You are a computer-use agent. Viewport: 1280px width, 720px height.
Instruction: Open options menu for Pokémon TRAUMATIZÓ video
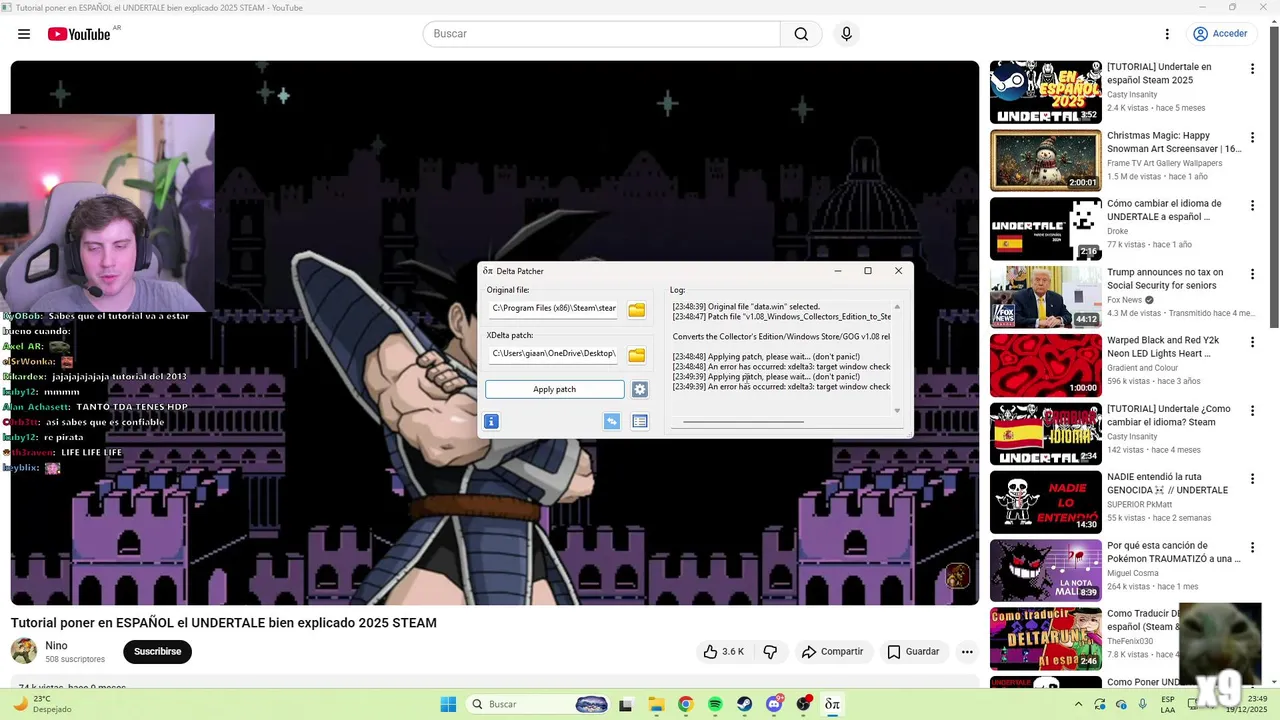pos(1252,547)
